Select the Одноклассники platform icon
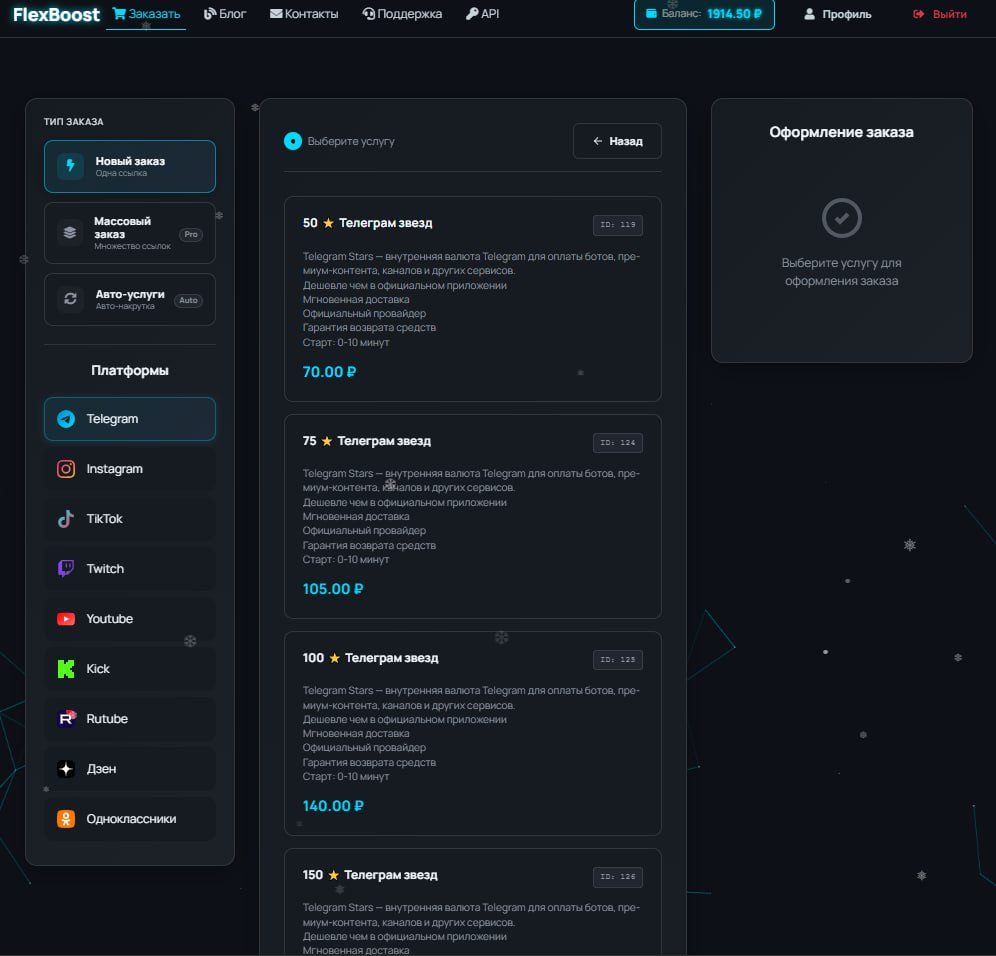The height and width of the screenshot is (956, 996). (66, 819)
